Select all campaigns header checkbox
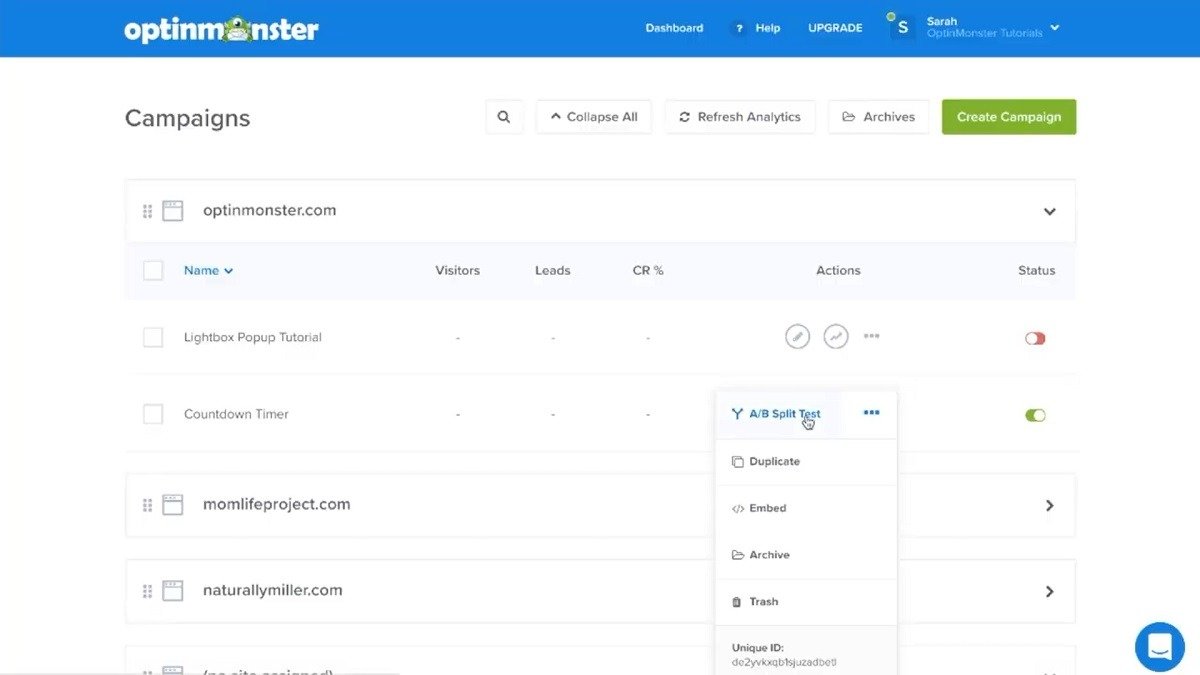The height and width of the screenshot is (675, 1200). click(153, 270)
